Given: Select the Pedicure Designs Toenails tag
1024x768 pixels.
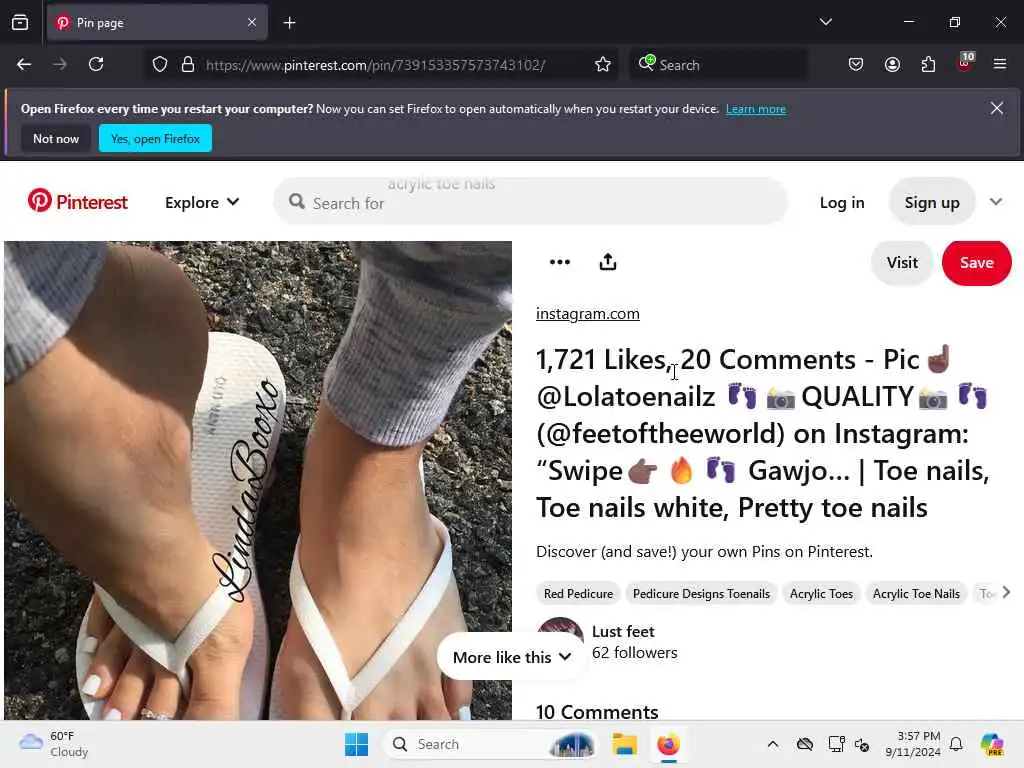Looking at the screenshot, I should pos(701,594).
